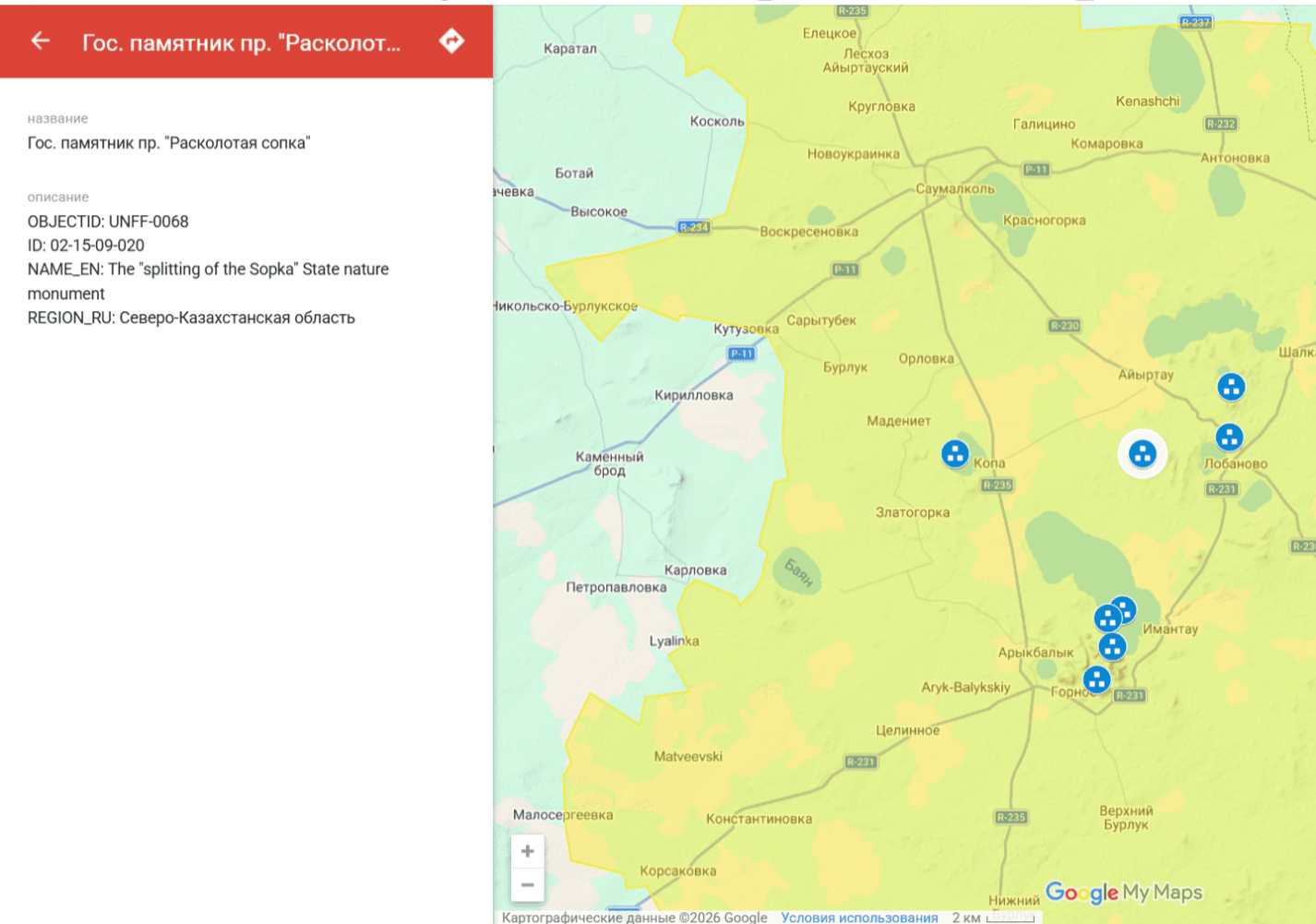
Task: Click the back arrow in the red header
Action: (x=40, y=41)
